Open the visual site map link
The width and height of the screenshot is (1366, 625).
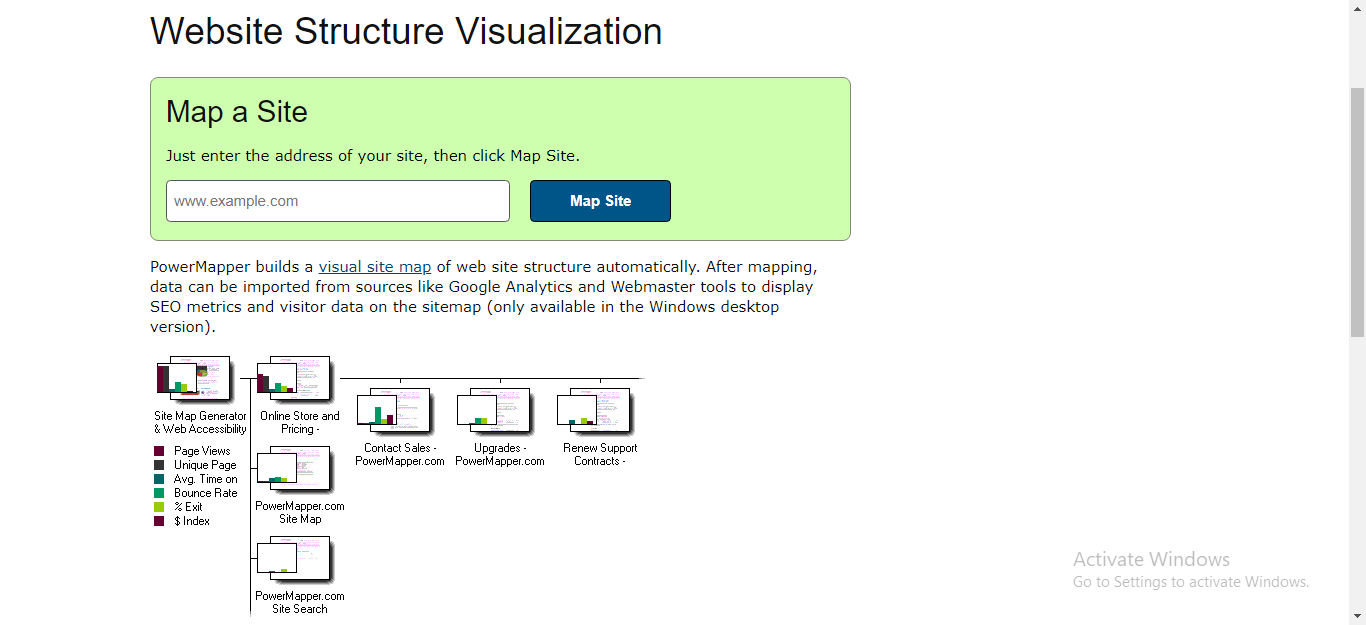[374, 266]
